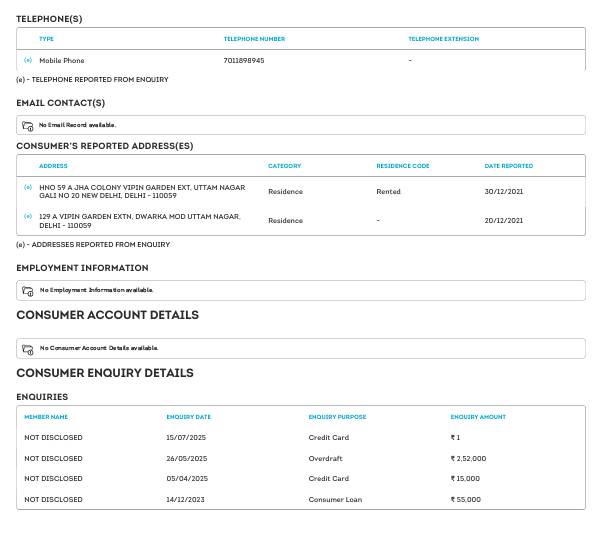
Task: Click the Date Reported column header
Action: point(508,166)
